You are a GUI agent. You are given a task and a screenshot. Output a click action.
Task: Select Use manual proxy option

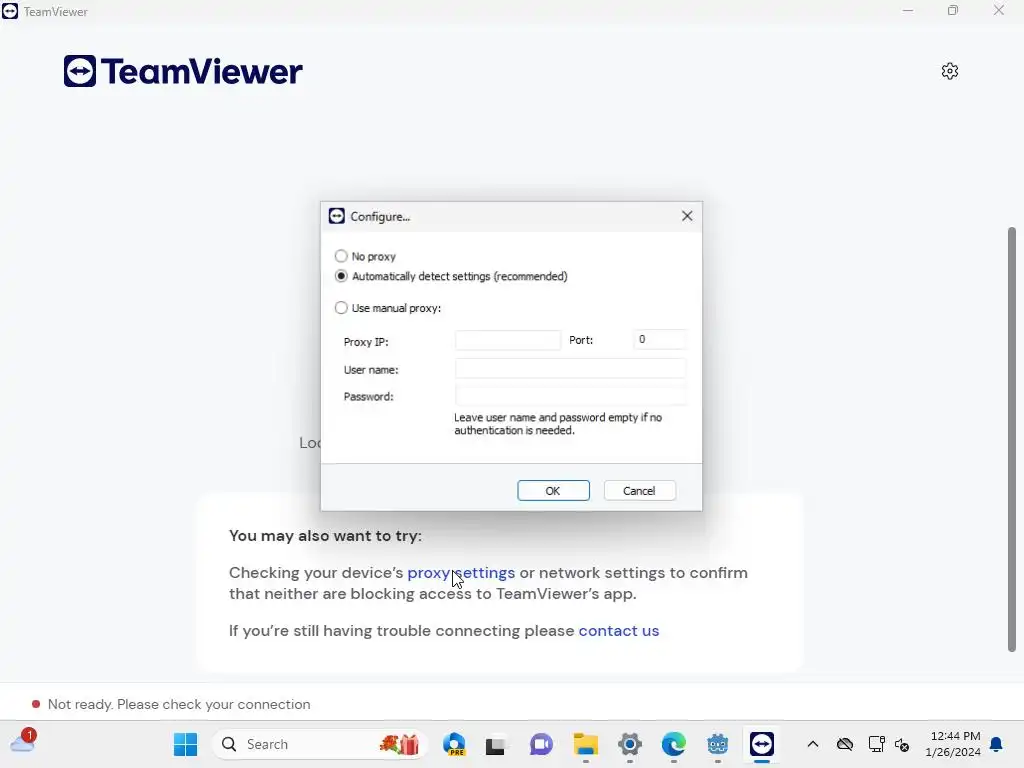click(387, 308)
